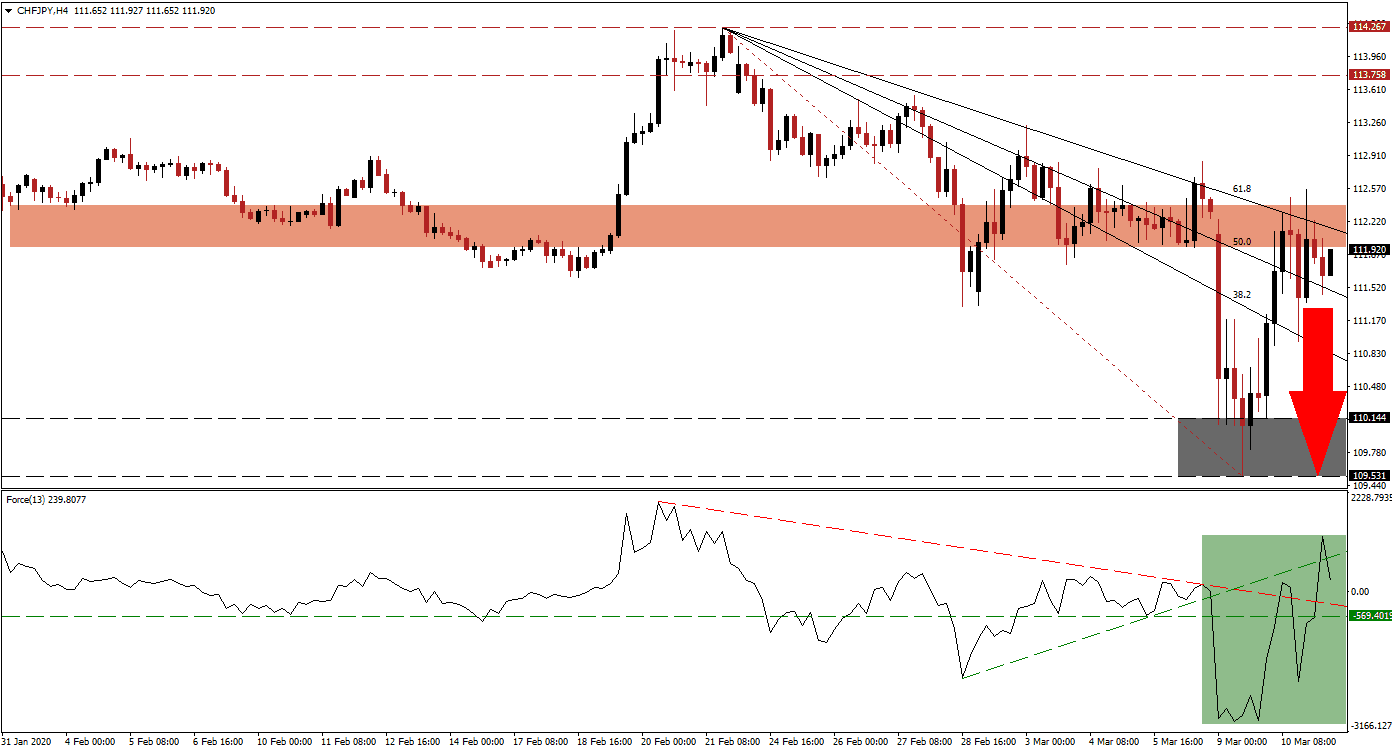Click the 14 Feb 00:00 time label
Screen dimensions: 1392x753
coord(476,743)
